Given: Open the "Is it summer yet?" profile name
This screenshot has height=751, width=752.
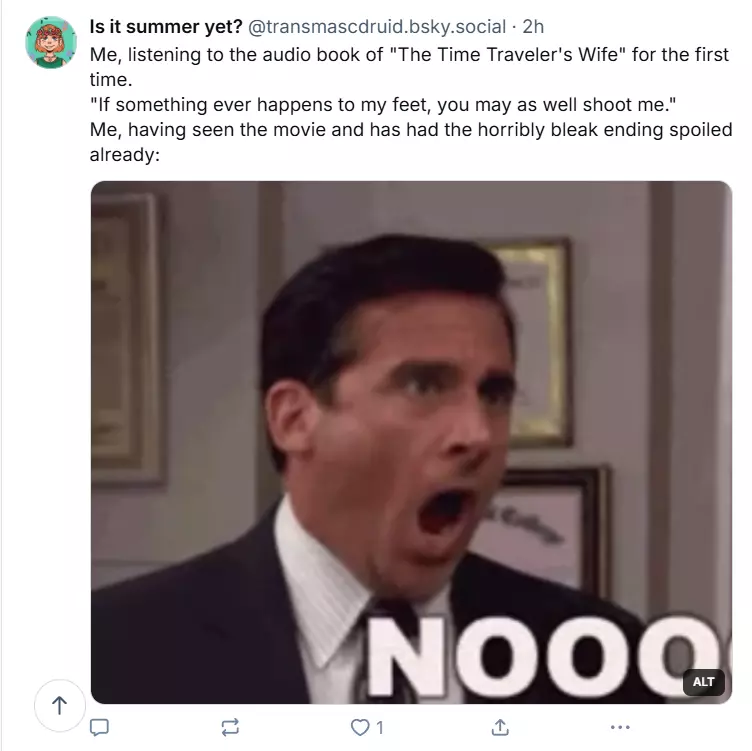Looking at the screenshot, I should point(166,27).
